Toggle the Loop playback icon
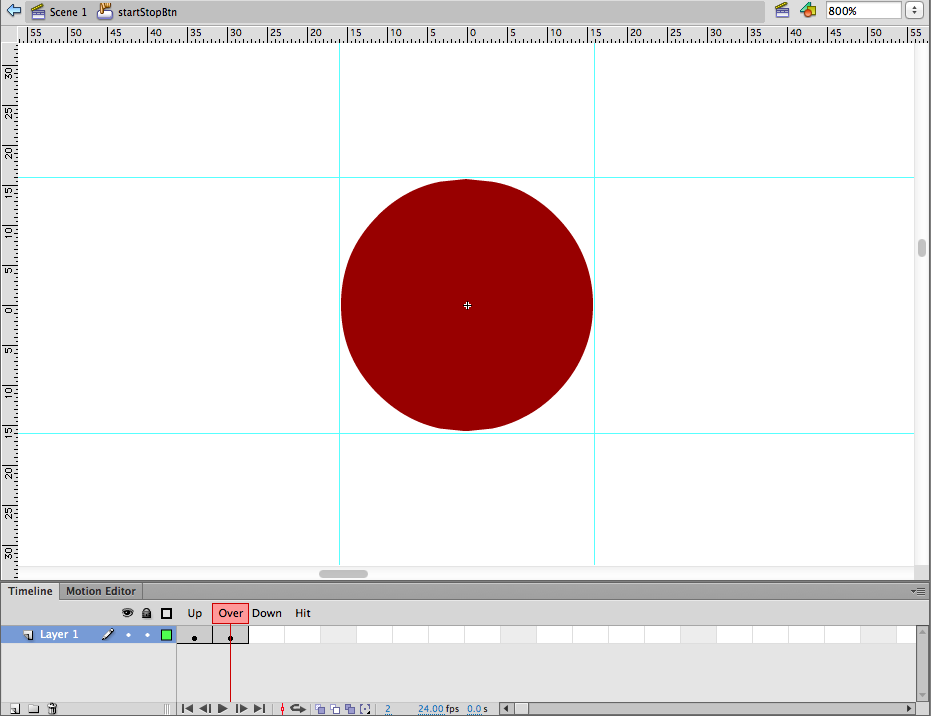This screenshot has height=716, width=931. click(297, 709)
